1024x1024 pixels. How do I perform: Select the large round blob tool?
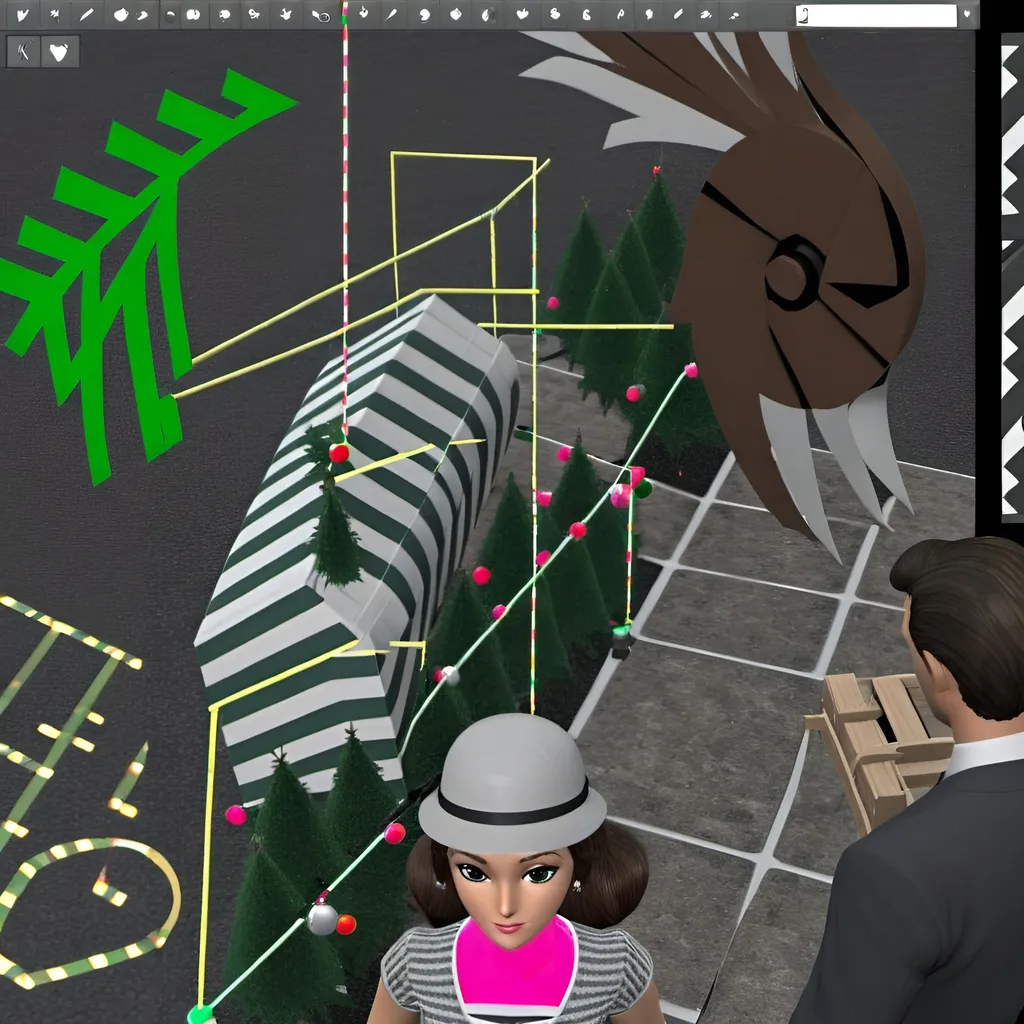point(121,14)
